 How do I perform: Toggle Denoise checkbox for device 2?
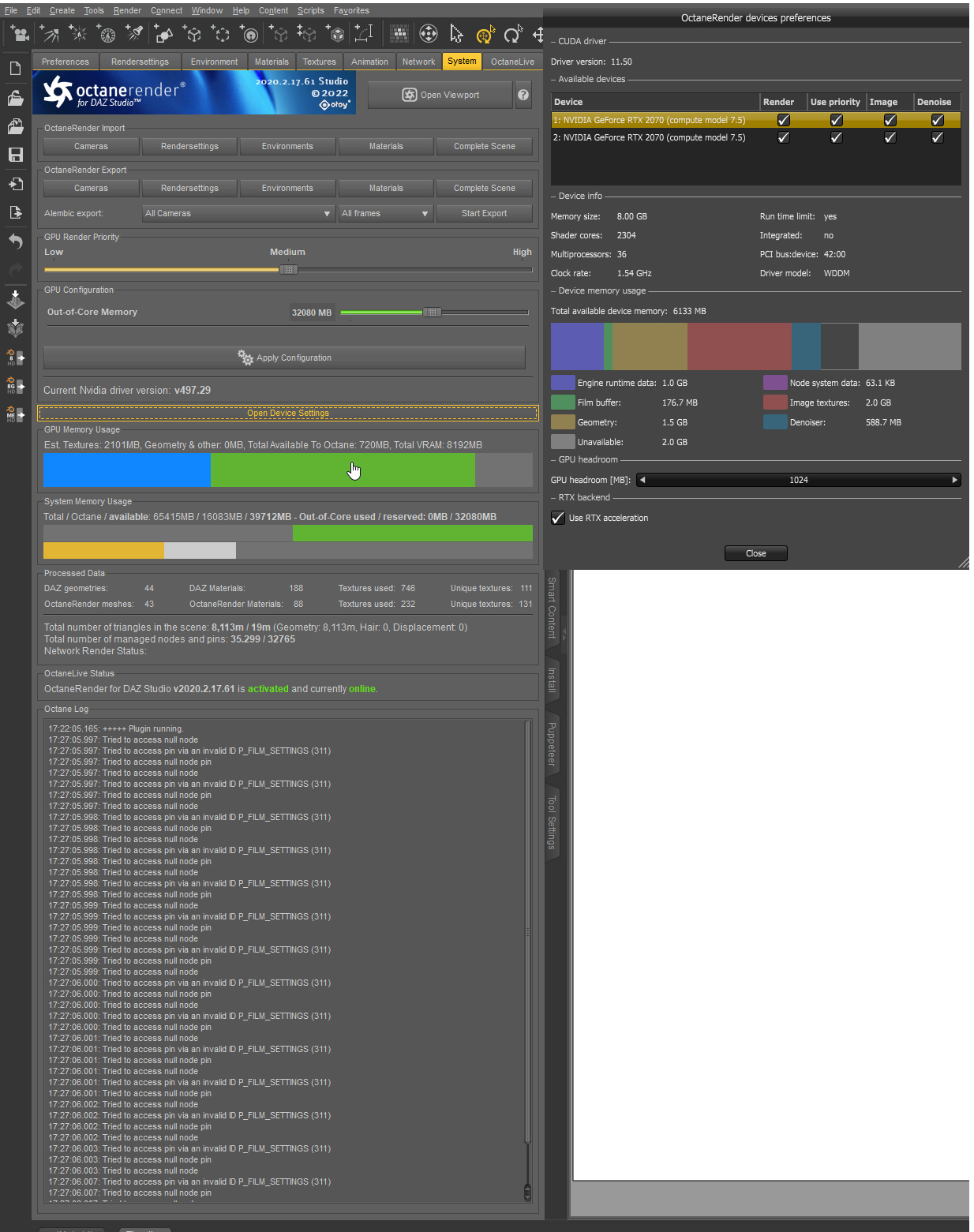tap(938, 137)
